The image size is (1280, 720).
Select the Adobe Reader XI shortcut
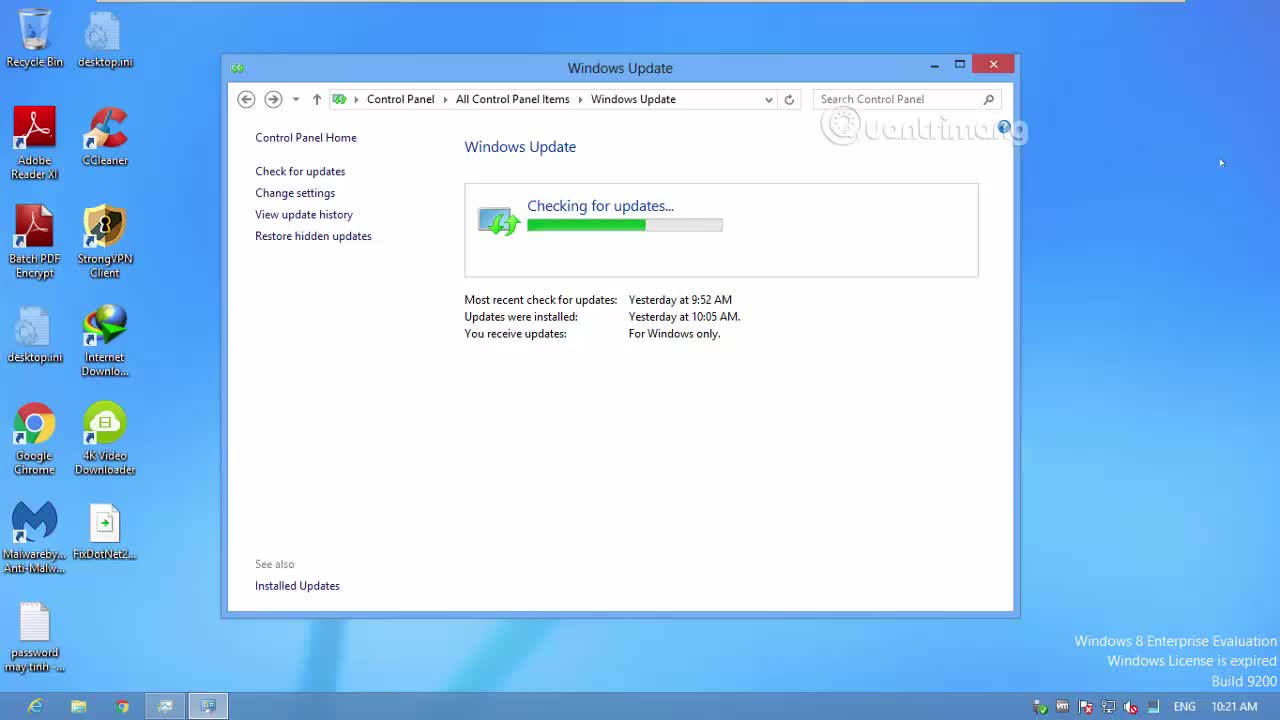click(34, 144)
